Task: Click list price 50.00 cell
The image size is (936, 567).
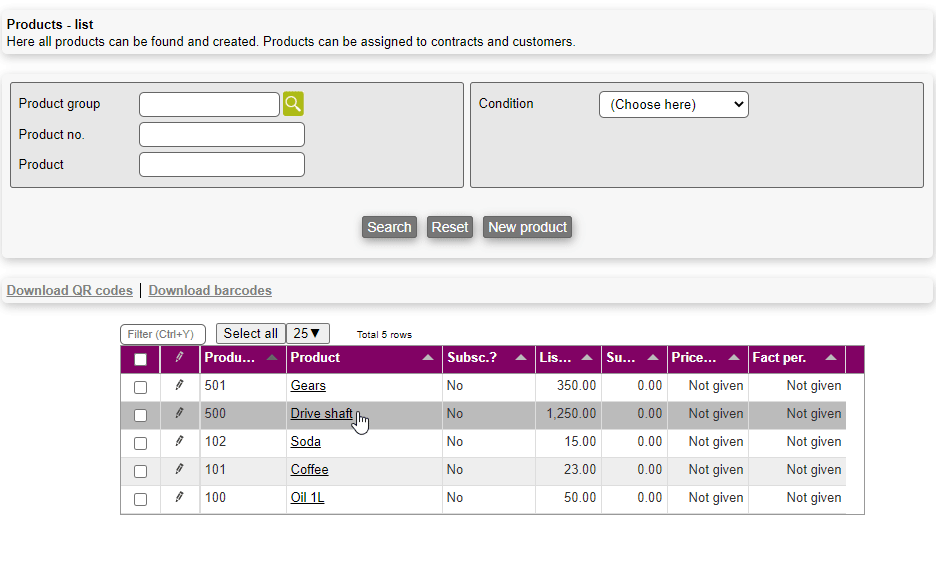Action: click(x=568, y=498)
